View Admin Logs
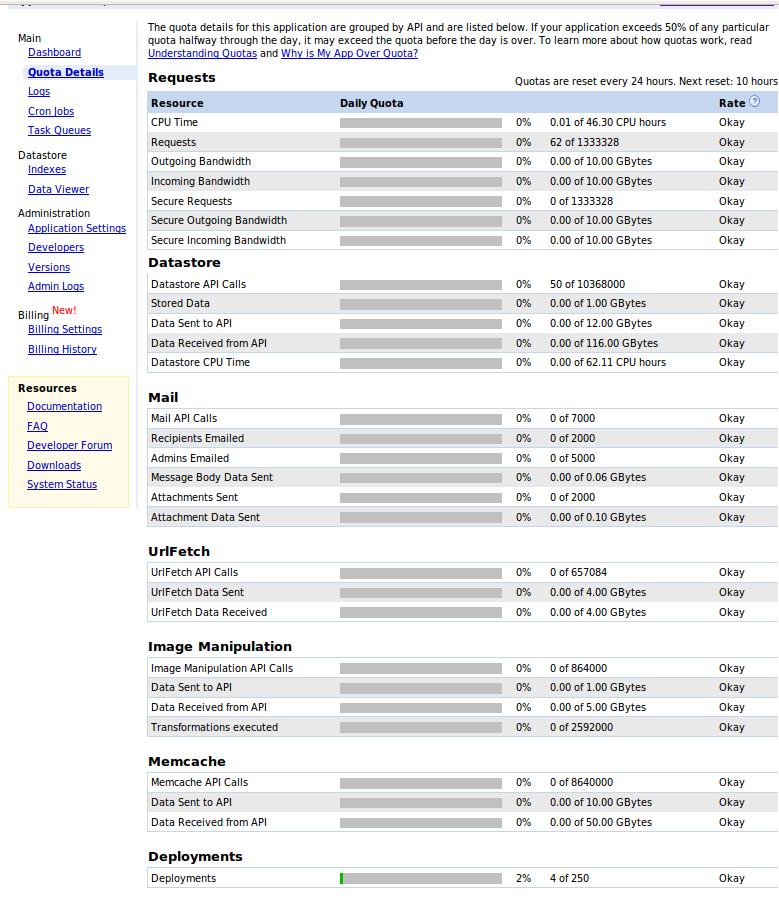 click(x=56, y=286)
